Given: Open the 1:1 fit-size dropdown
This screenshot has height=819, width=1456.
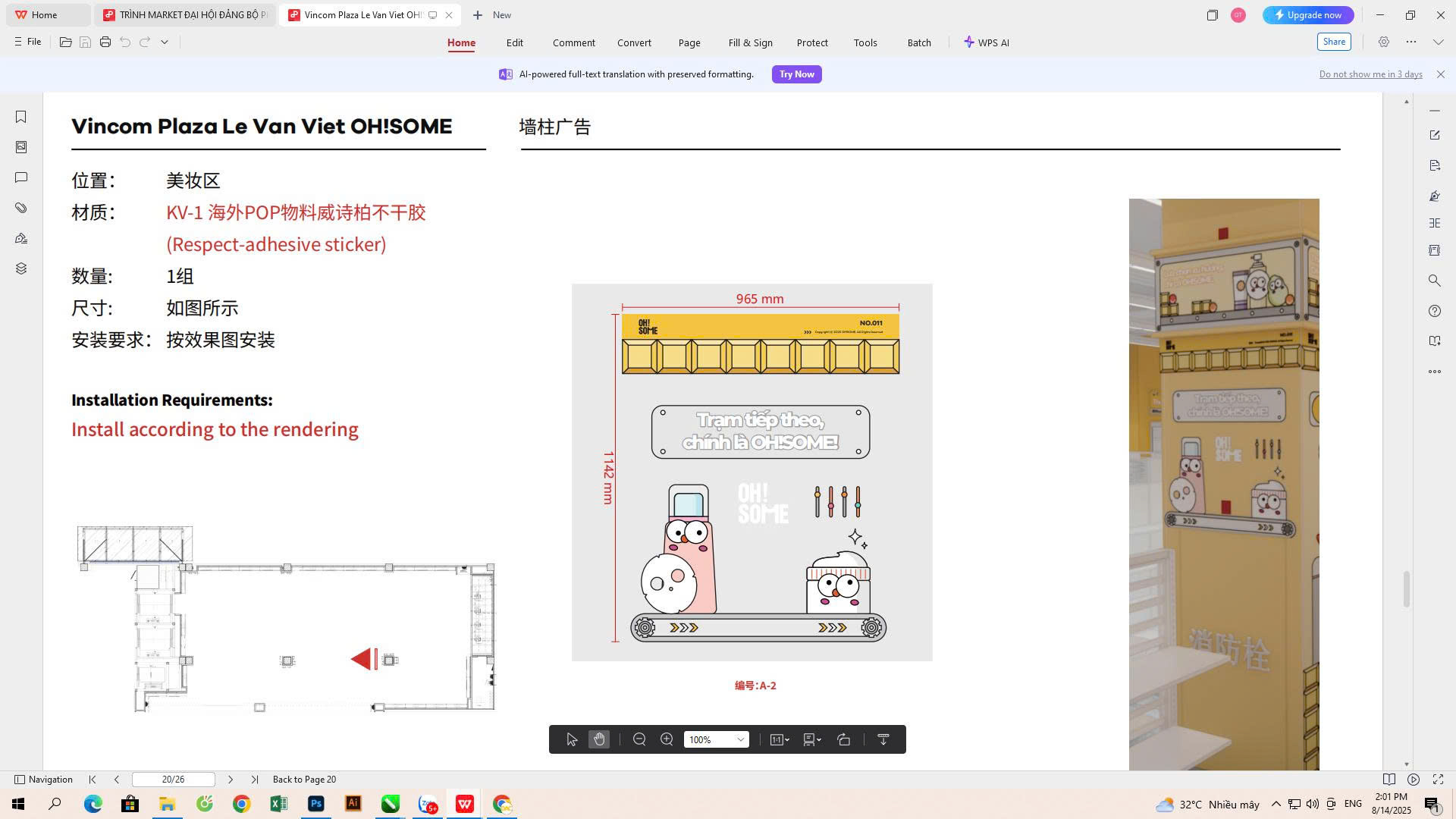Looking at the screenshot, I should tap(780, 739).
